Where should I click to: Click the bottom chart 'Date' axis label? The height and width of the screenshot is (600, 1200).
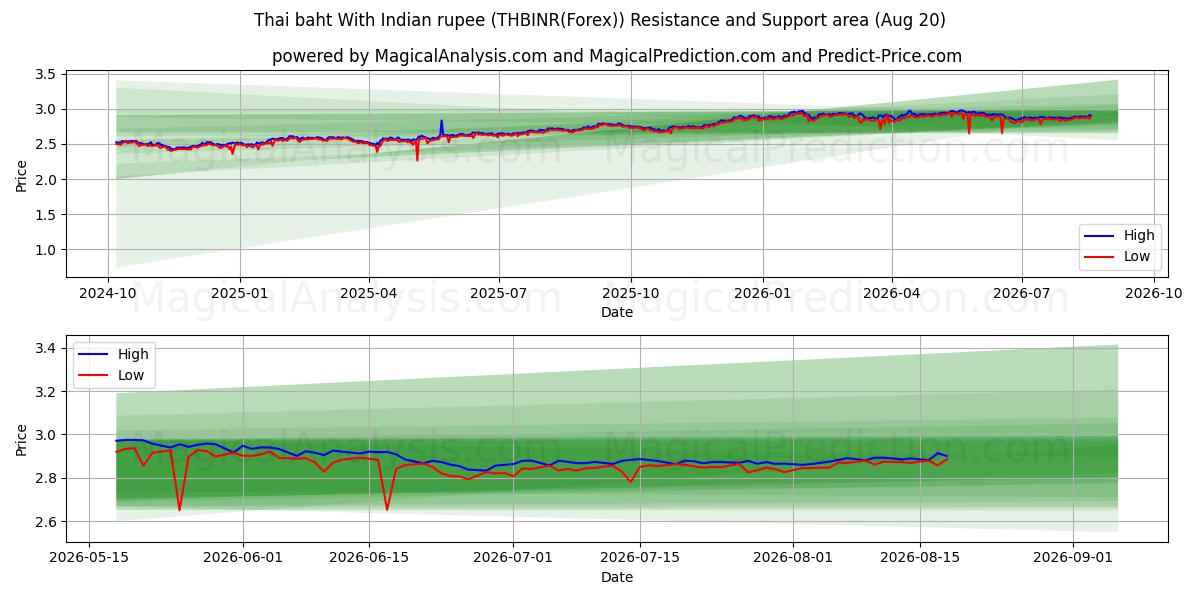click(617, 577)
